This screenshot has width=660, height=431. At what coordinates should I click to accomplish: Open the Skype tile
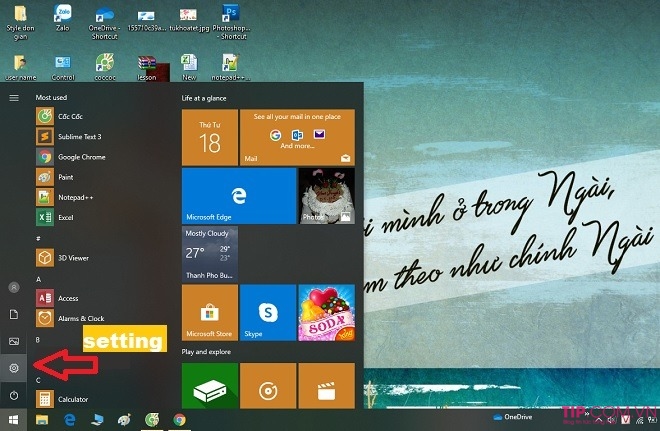(268, 312)
